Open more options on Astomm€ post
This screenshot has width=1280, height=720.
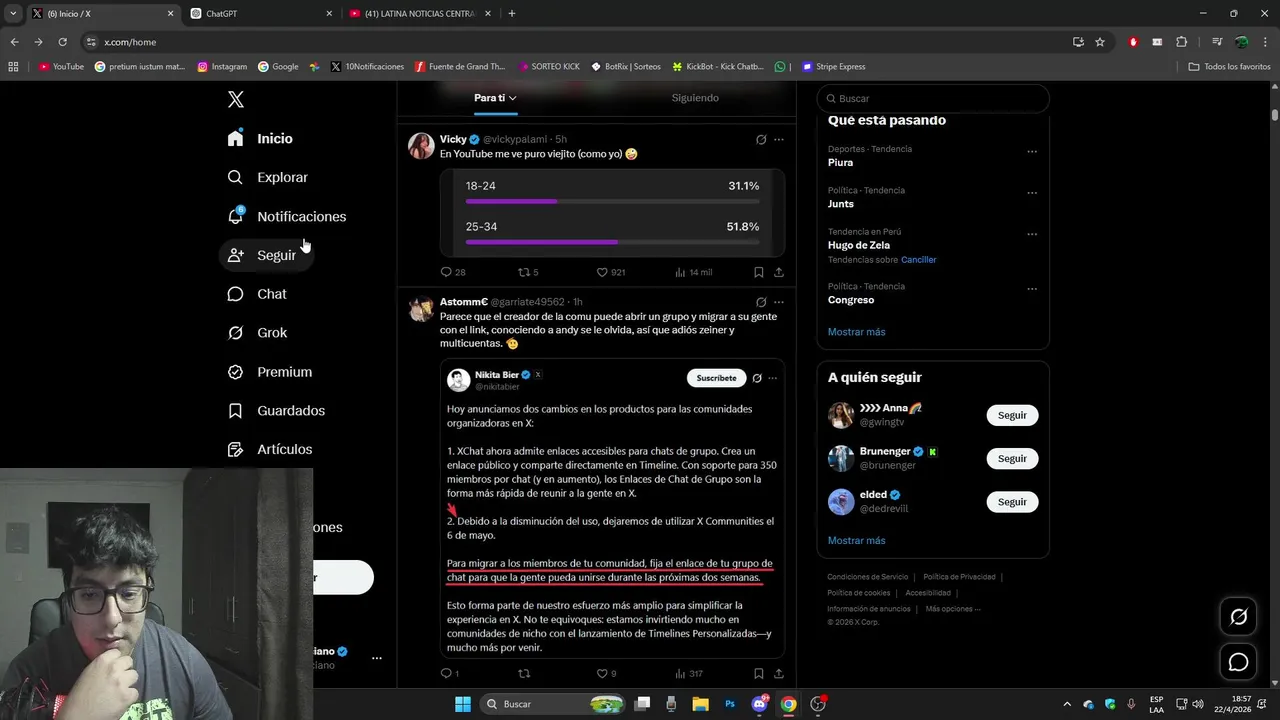(x=779, y=302)
